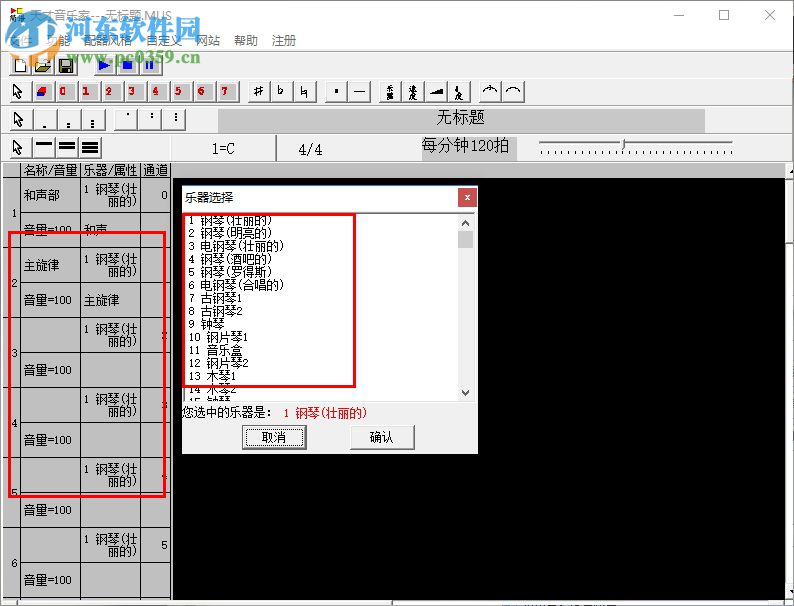Viewport: 794px width, 606px height.
Task: Insert a fermata arc with dot
Action: pos(490,92)
